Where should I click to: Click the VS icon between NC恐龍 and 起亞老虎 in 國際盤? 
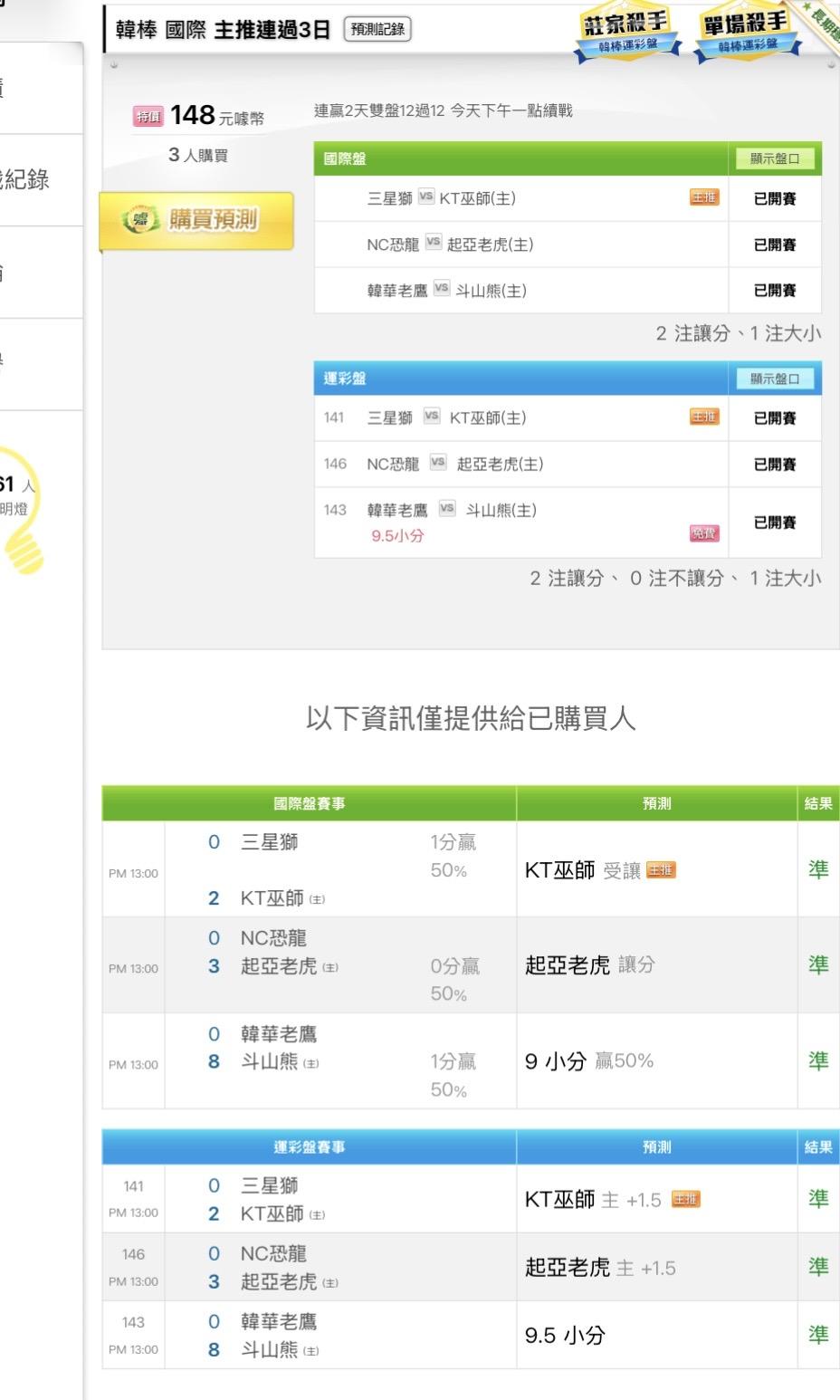[433, 243]
